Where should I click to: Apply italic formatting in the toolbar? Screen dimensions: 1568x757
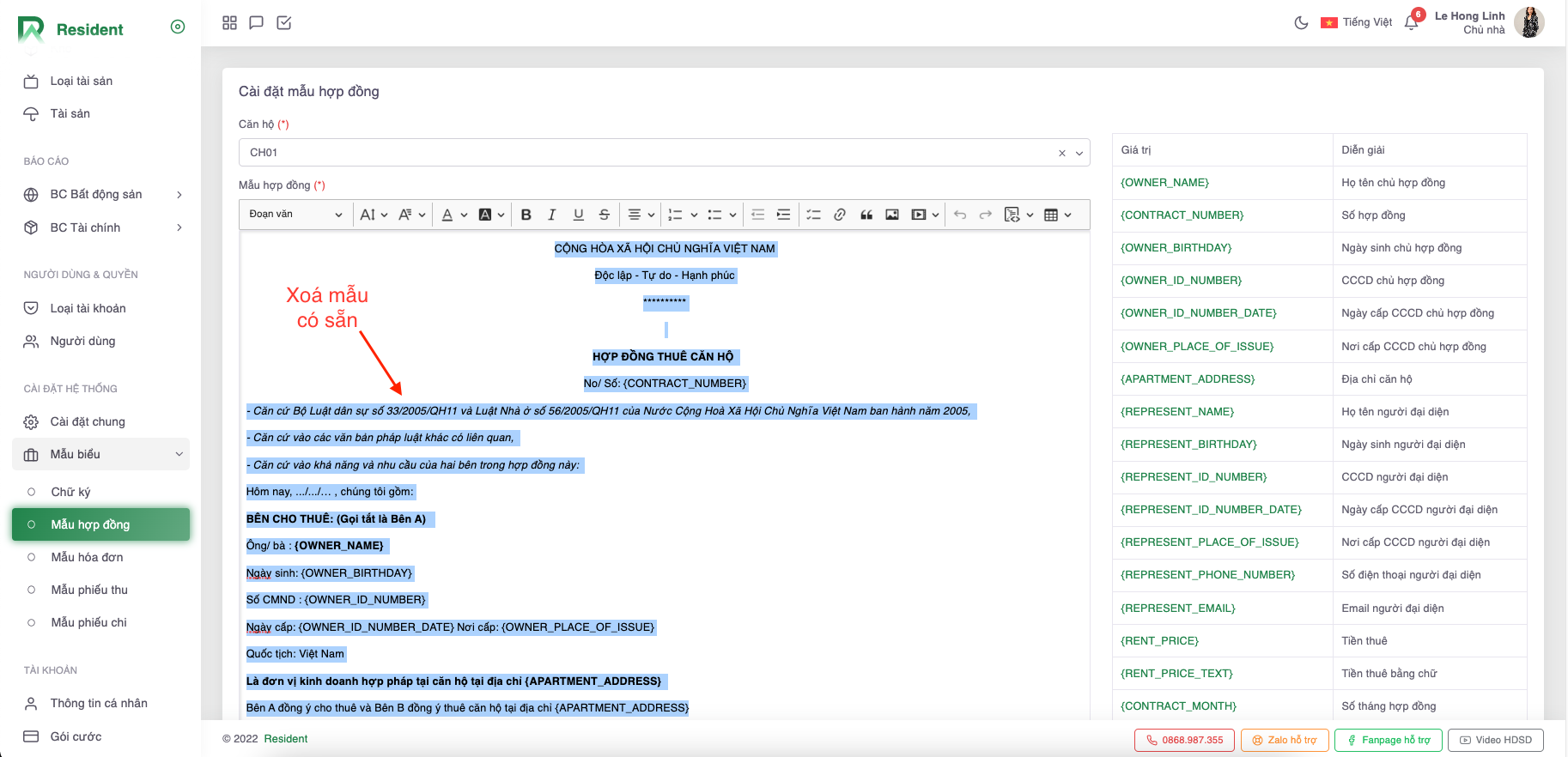(552, 215)
